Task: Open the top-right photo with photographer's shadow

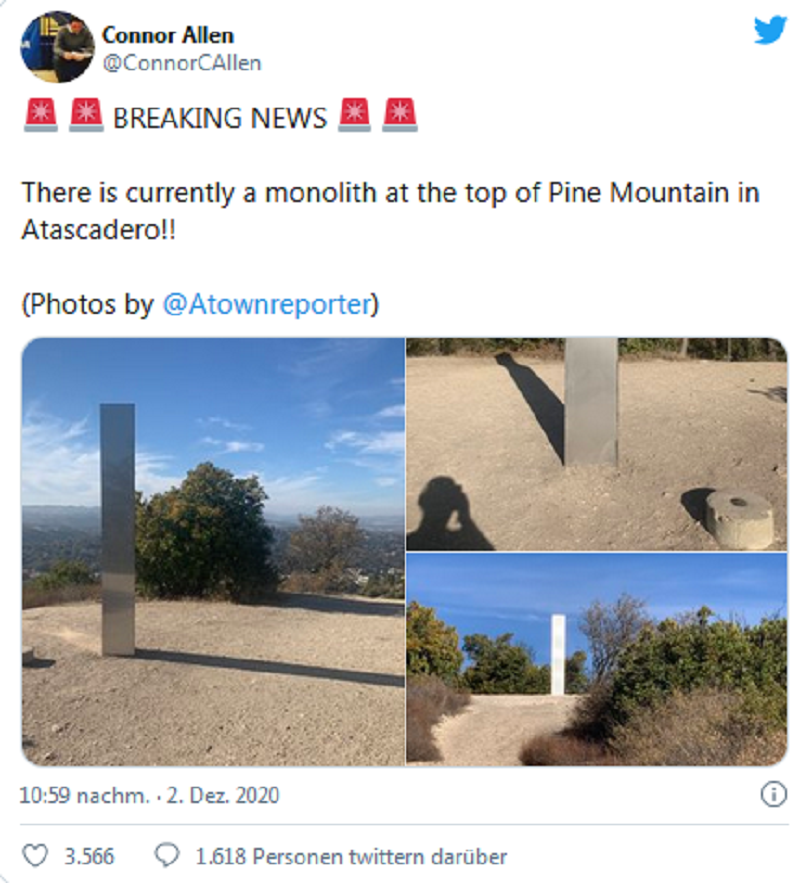Action: [x=596, y=444]
